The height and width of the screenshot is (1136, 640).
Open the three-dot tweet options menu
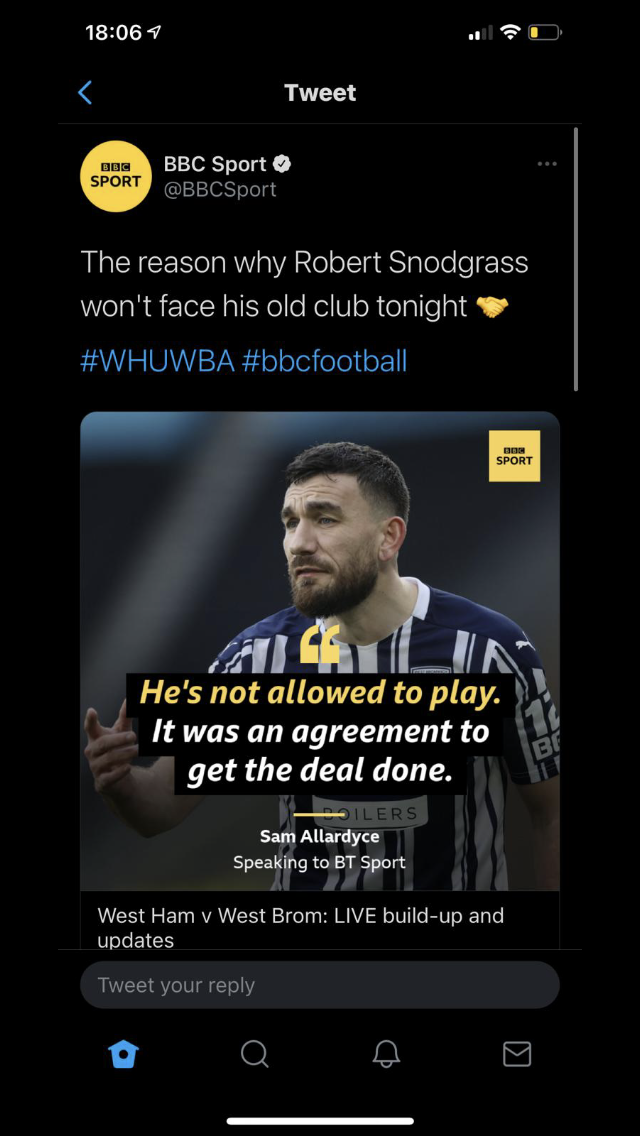pos(547,164)
